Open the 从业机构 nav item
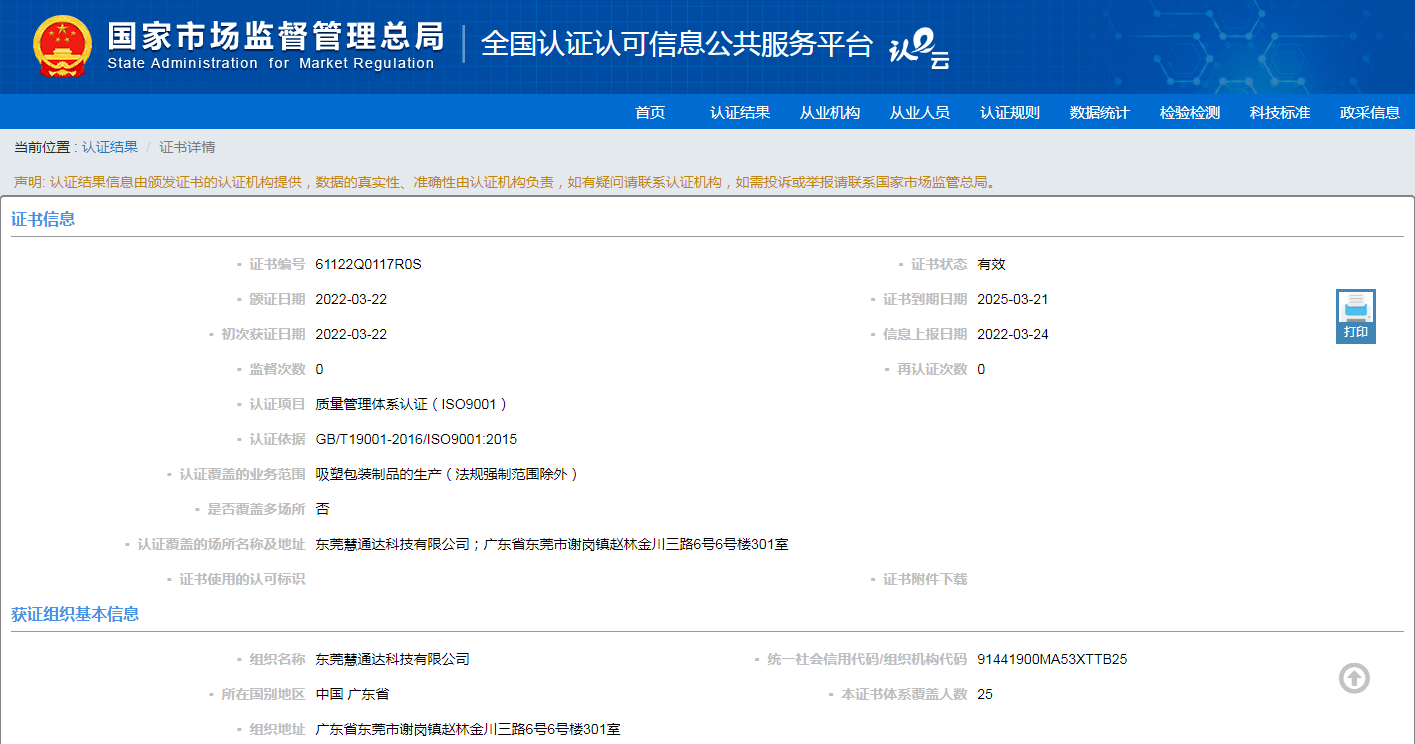 tap(830, 112)
